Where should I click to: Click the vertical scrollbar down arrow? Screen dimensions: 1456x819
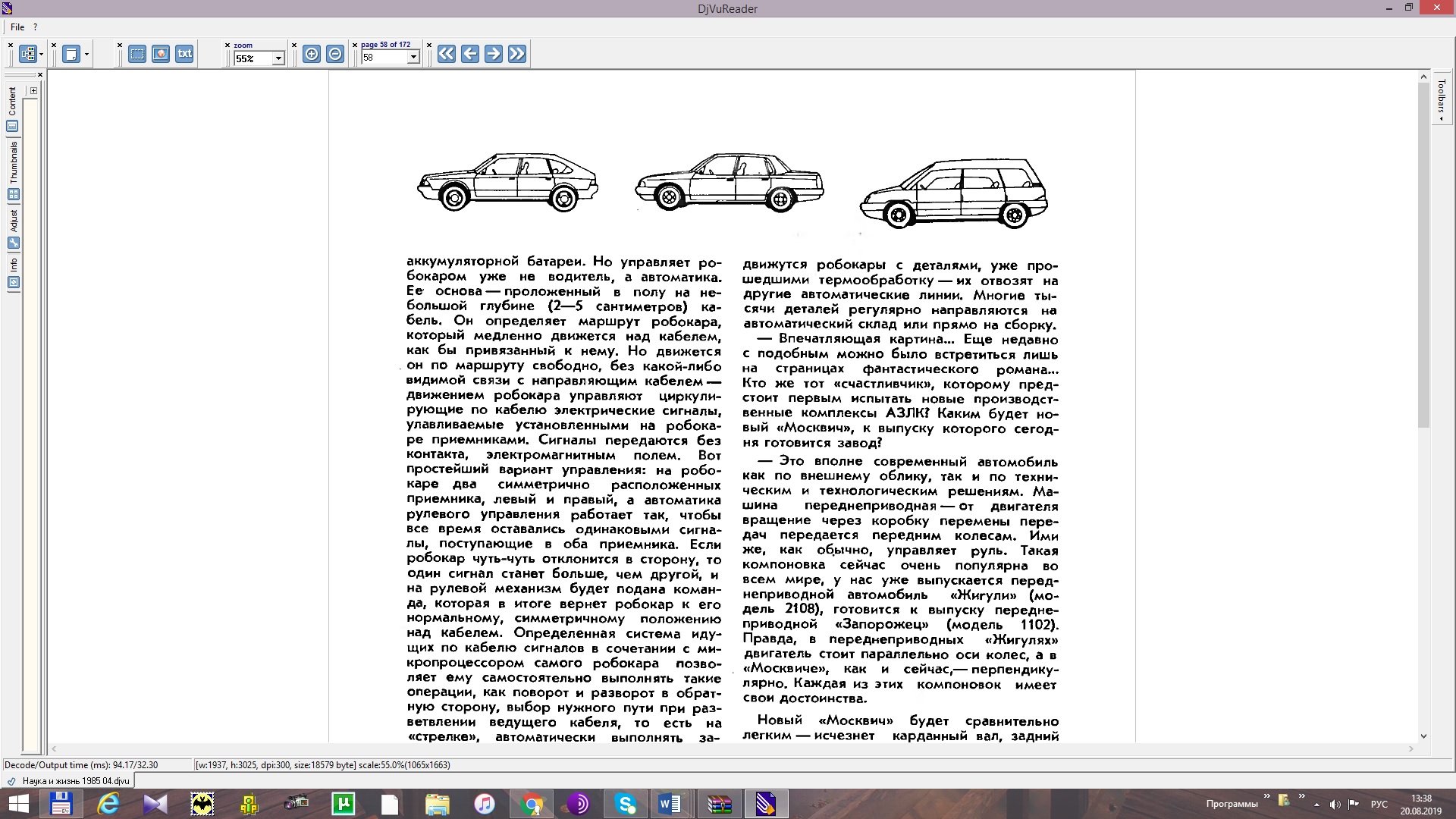pyautogui.click(x=1423, y=736)
